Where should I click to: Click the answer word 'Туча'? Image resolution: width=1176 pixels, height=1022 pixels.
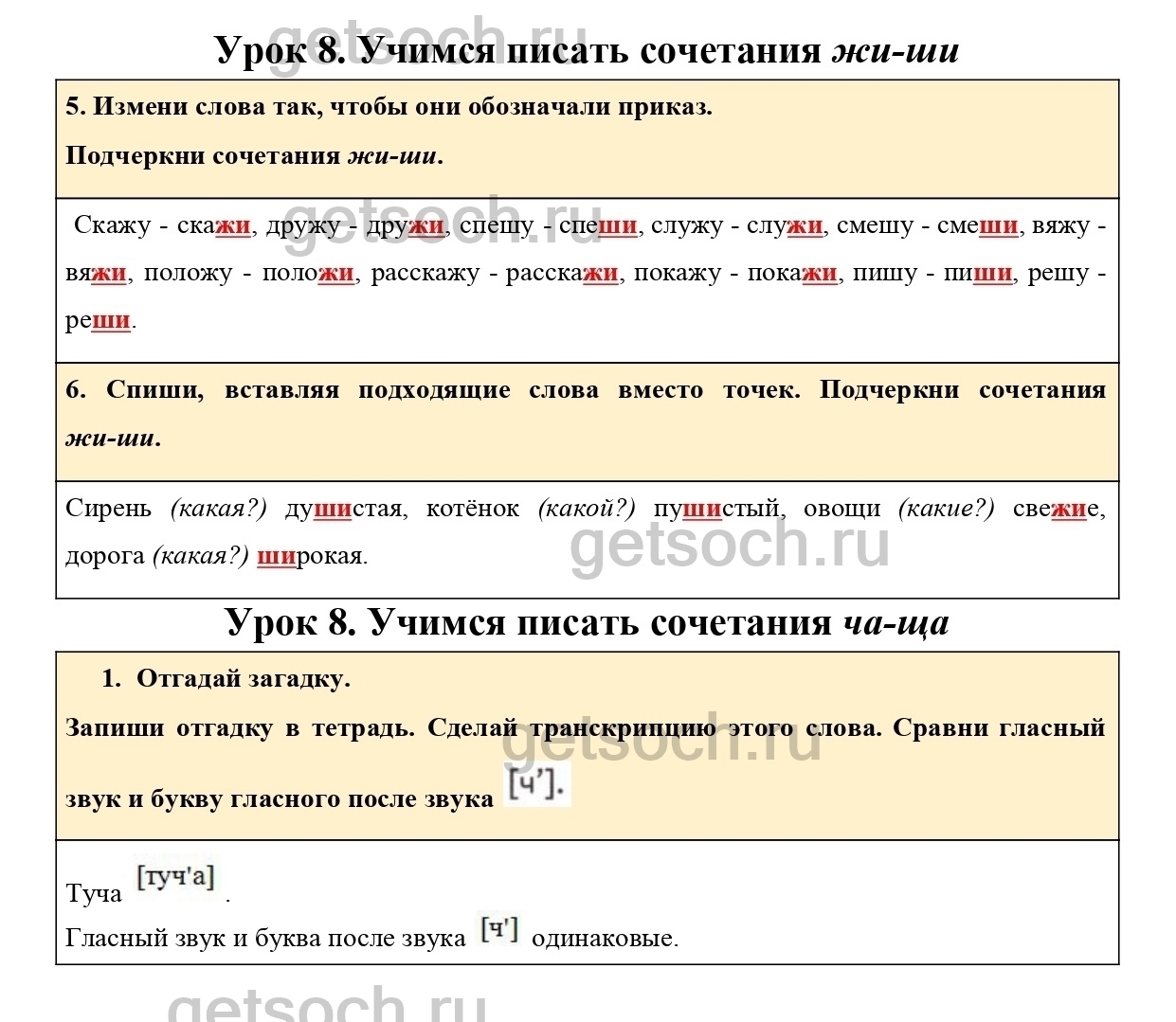click(94, 893)
